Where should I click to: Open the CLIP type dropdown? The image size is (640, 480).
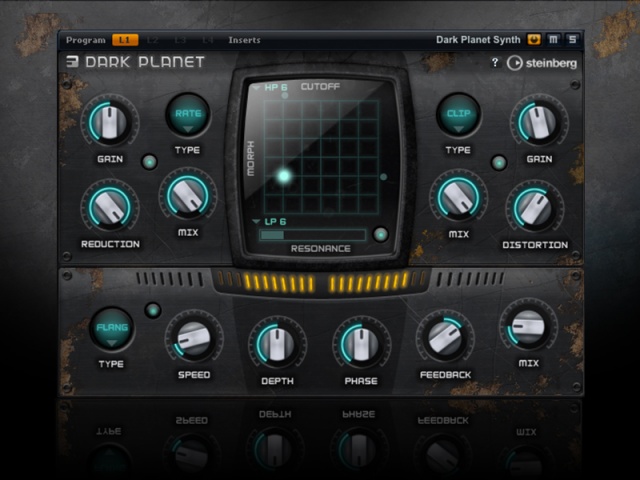tap(458, 115)
